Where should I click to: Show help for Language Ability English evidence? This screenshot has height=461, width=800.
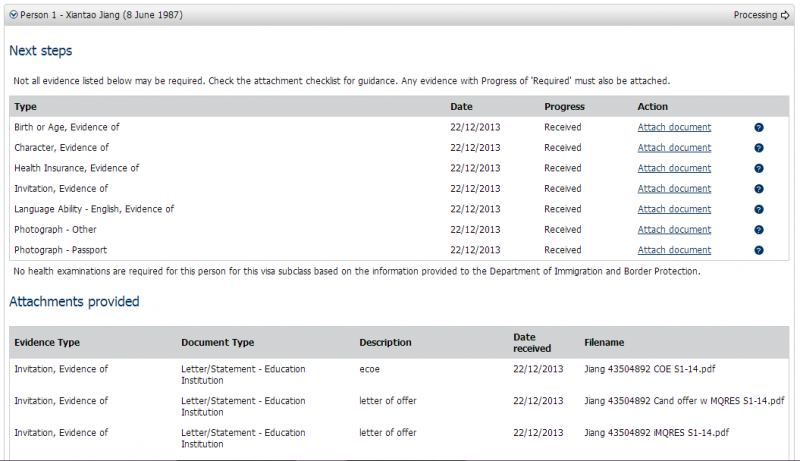tap(759, 210)
